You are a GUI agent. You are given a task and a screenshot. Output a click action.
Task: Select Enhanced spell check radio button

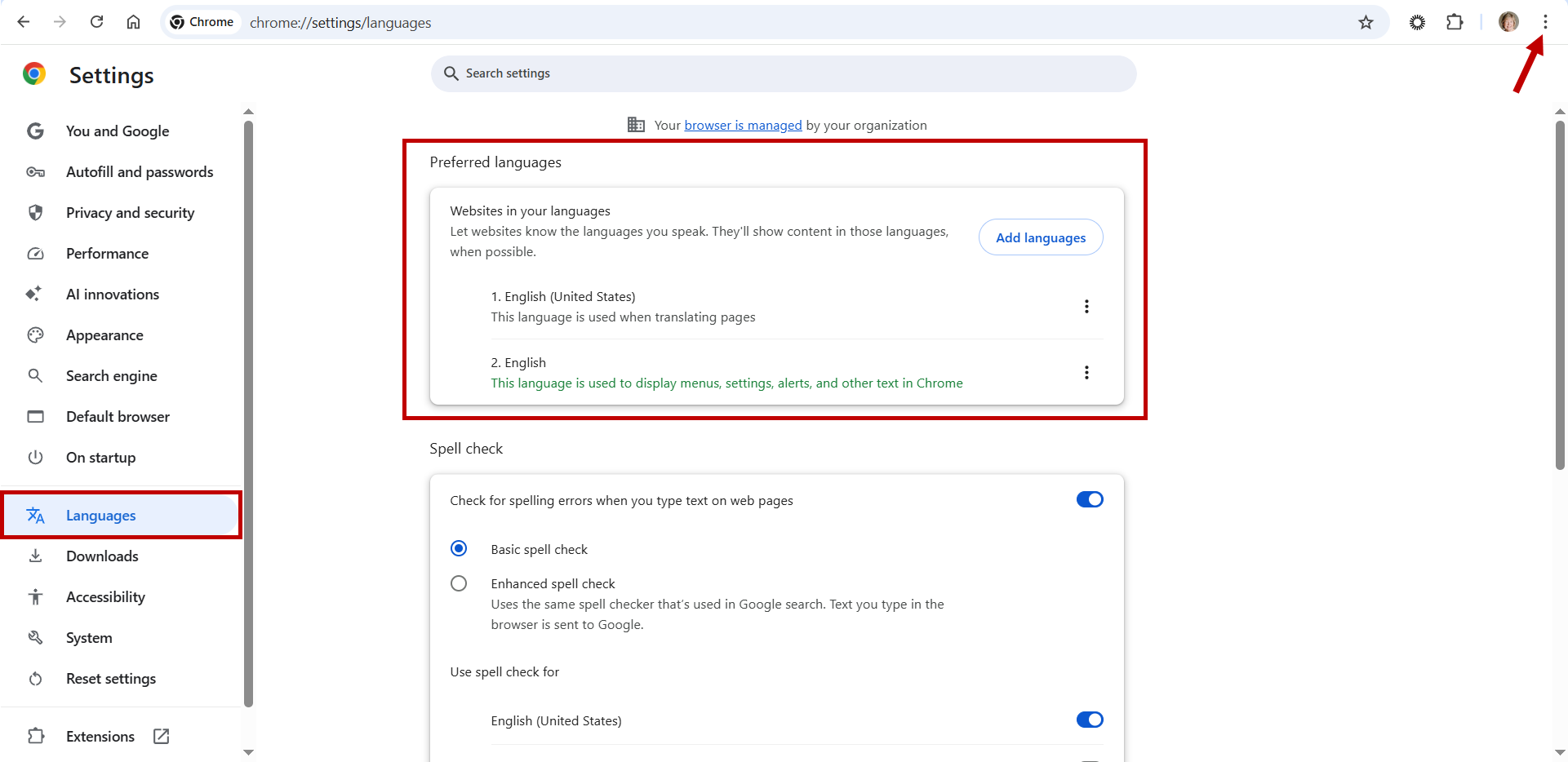click(x=459, y=583)
